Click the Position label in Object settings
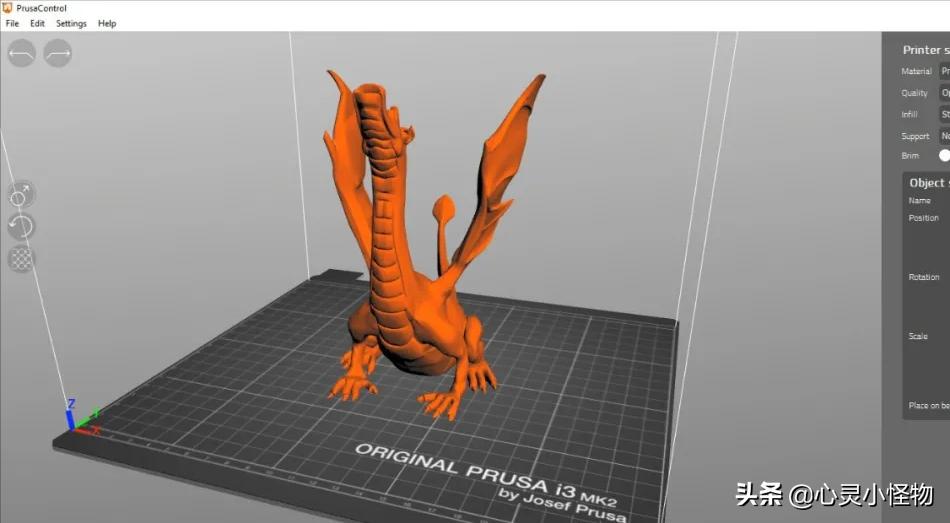Image resolution: width=950 pixels, height=523 pixels. pos(923,218)
